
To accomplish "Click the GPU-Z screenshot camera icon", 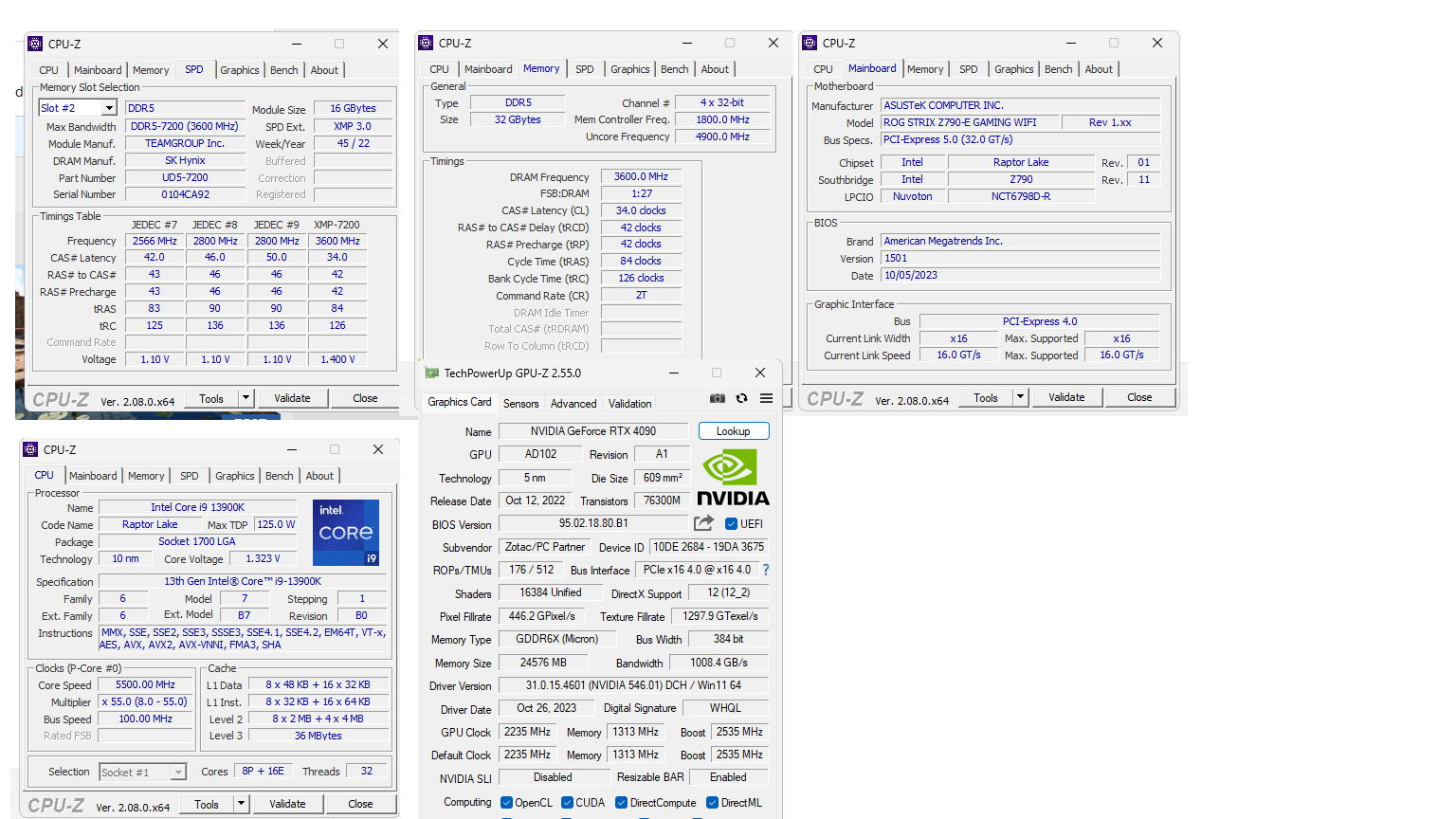I will (718, 398).
